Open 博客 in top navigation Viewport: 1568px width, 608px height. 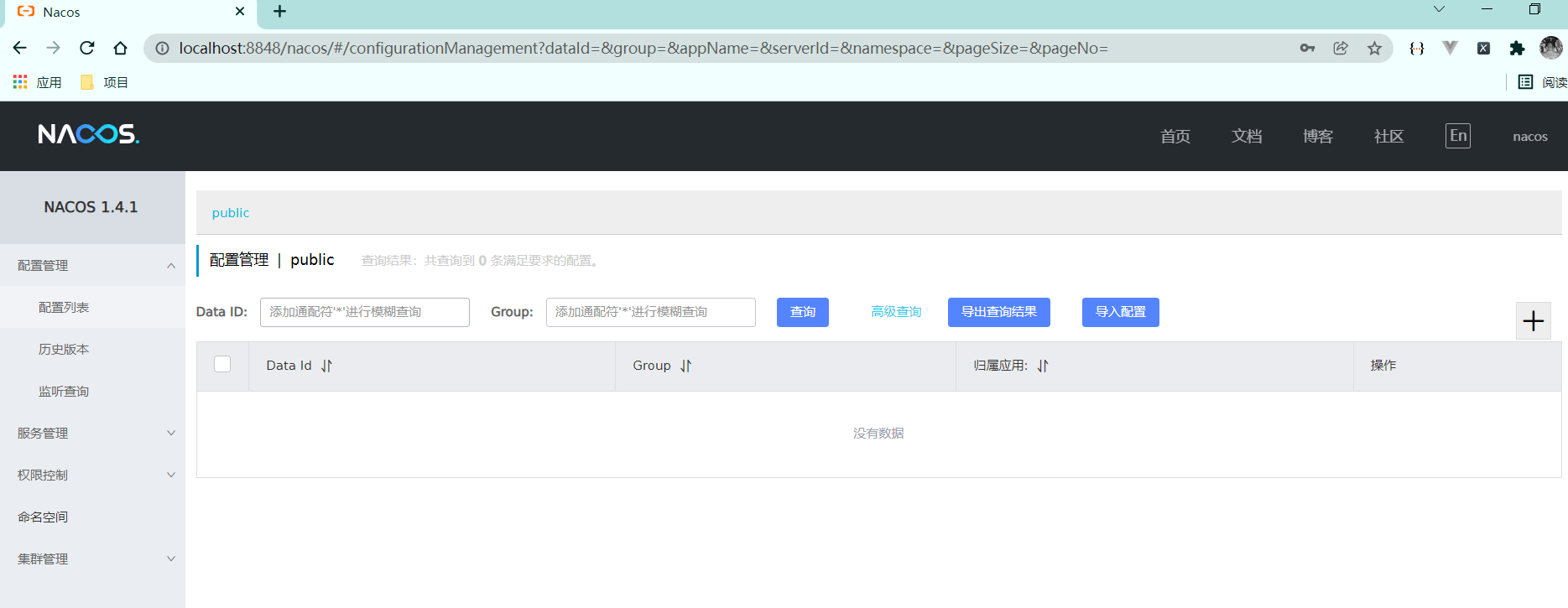coord(1318,137)
